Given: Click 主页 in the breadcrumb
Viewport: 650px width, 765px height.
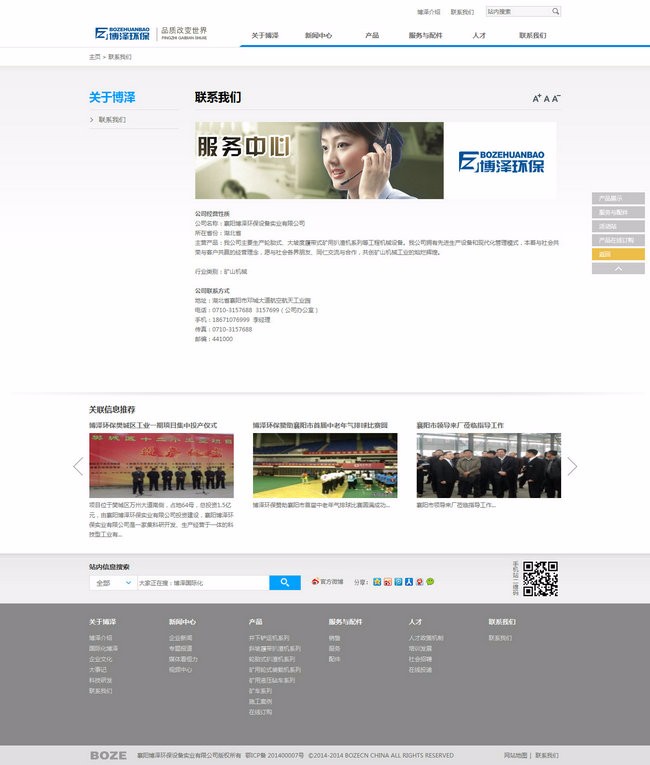Looking at the screenshot, I should click(x=95, y=57).
